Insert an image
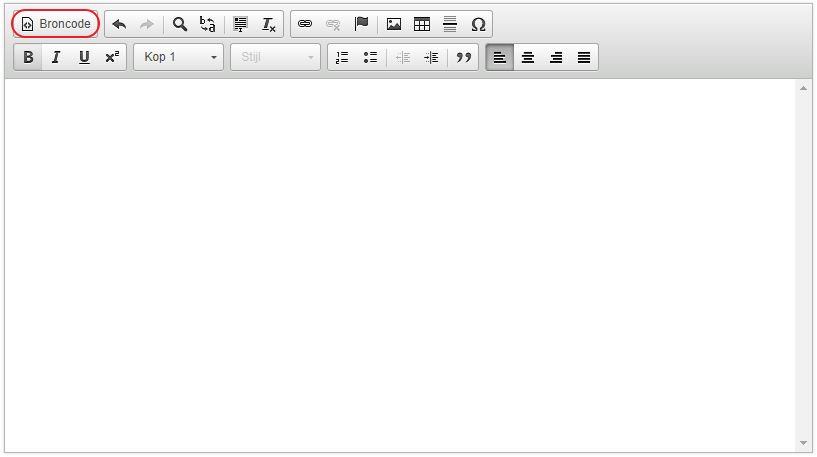 click(394, 24)
